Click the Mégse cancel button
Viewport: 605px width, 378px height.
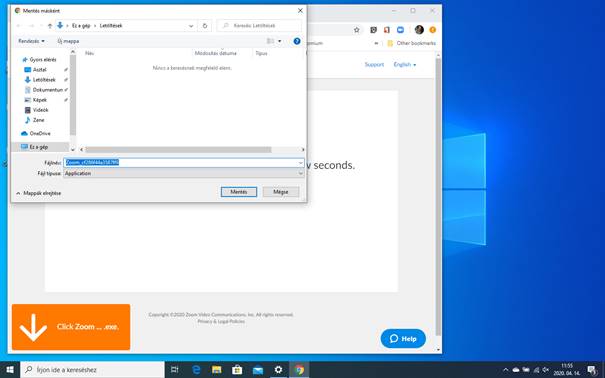click(x=281, y=192)
